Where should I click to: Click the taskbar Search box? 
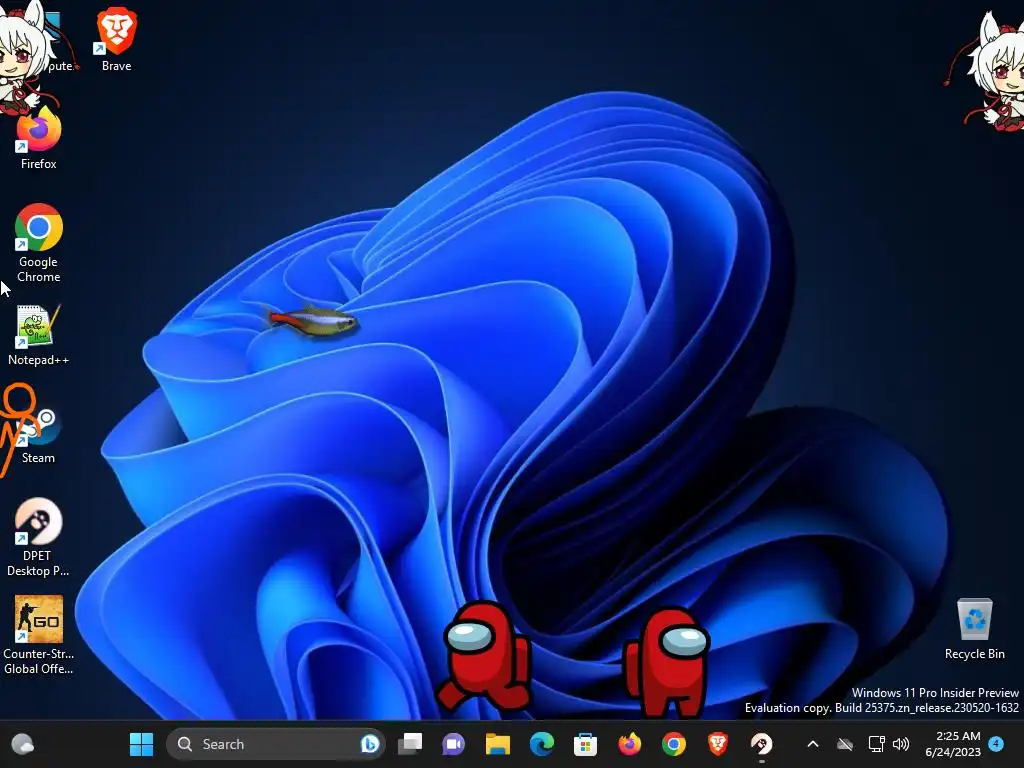[276, 744]
